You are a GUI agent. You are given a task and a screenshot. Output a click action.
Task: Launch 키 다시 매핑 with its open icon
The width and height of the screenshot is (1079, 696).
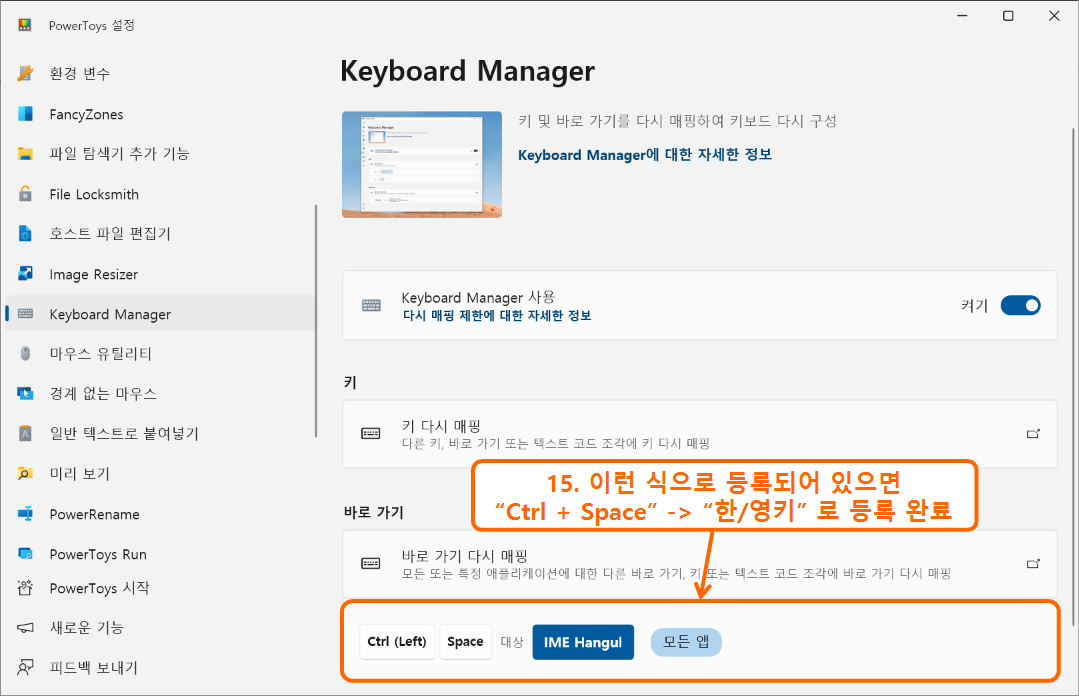pyautogui.click(x=1033, y=434)
